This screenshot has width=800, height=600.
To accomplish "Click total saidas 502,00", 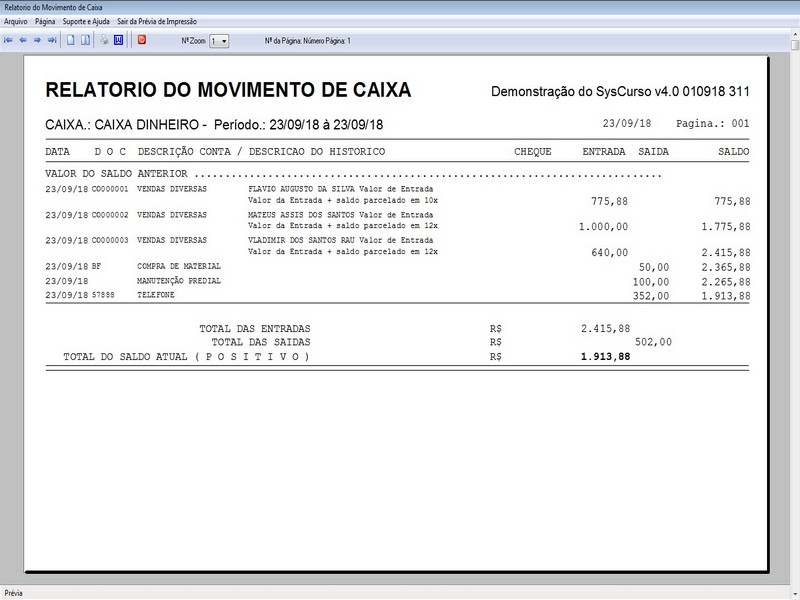I will pos(654,342).
